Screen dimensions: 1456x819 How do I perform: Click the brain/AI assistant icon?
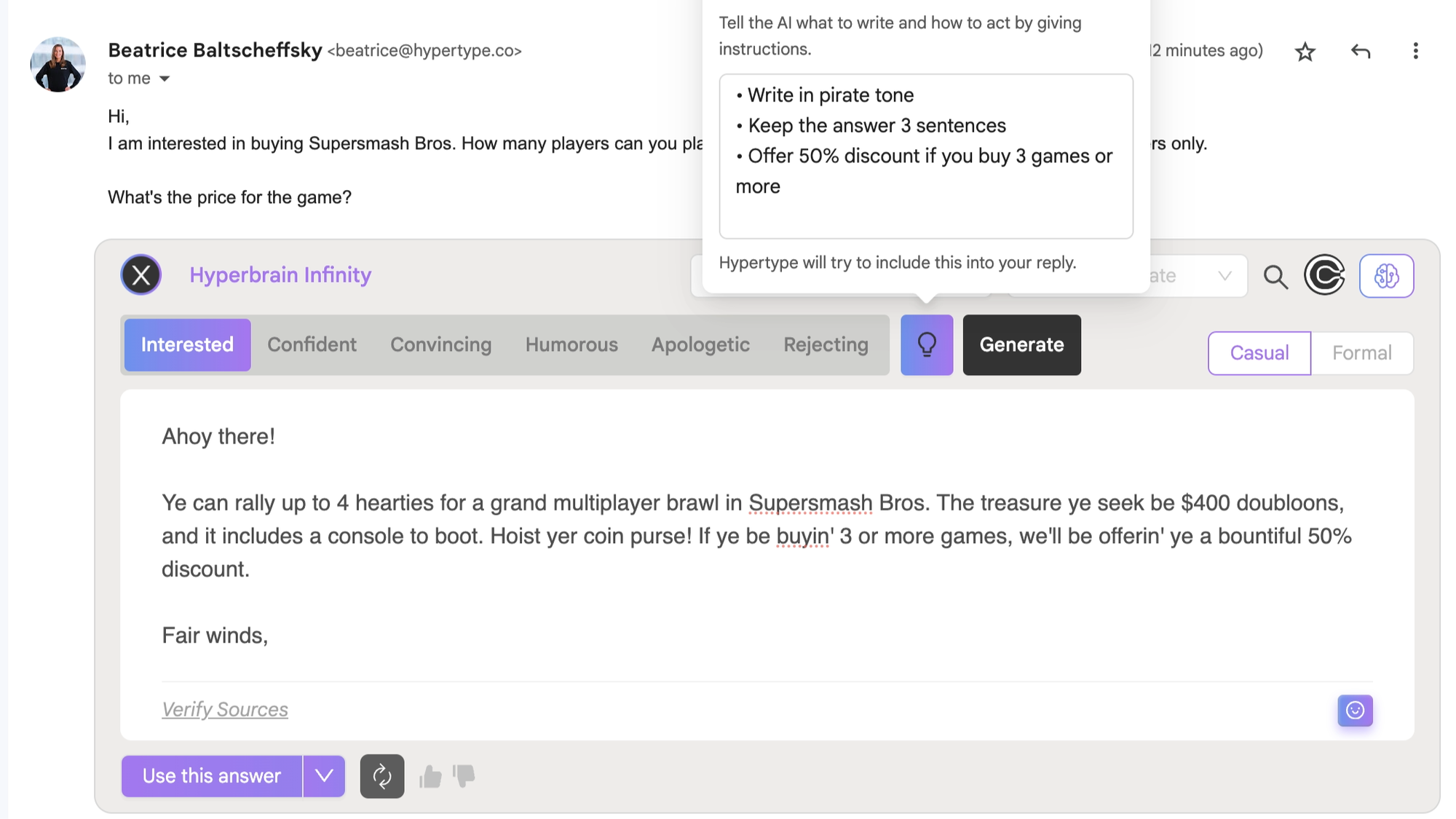pyautogui.click(x=1387, y=275)
